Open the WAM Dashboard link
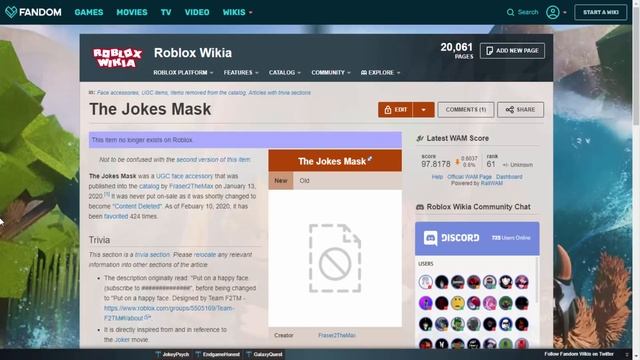 (x=509, y=177)
